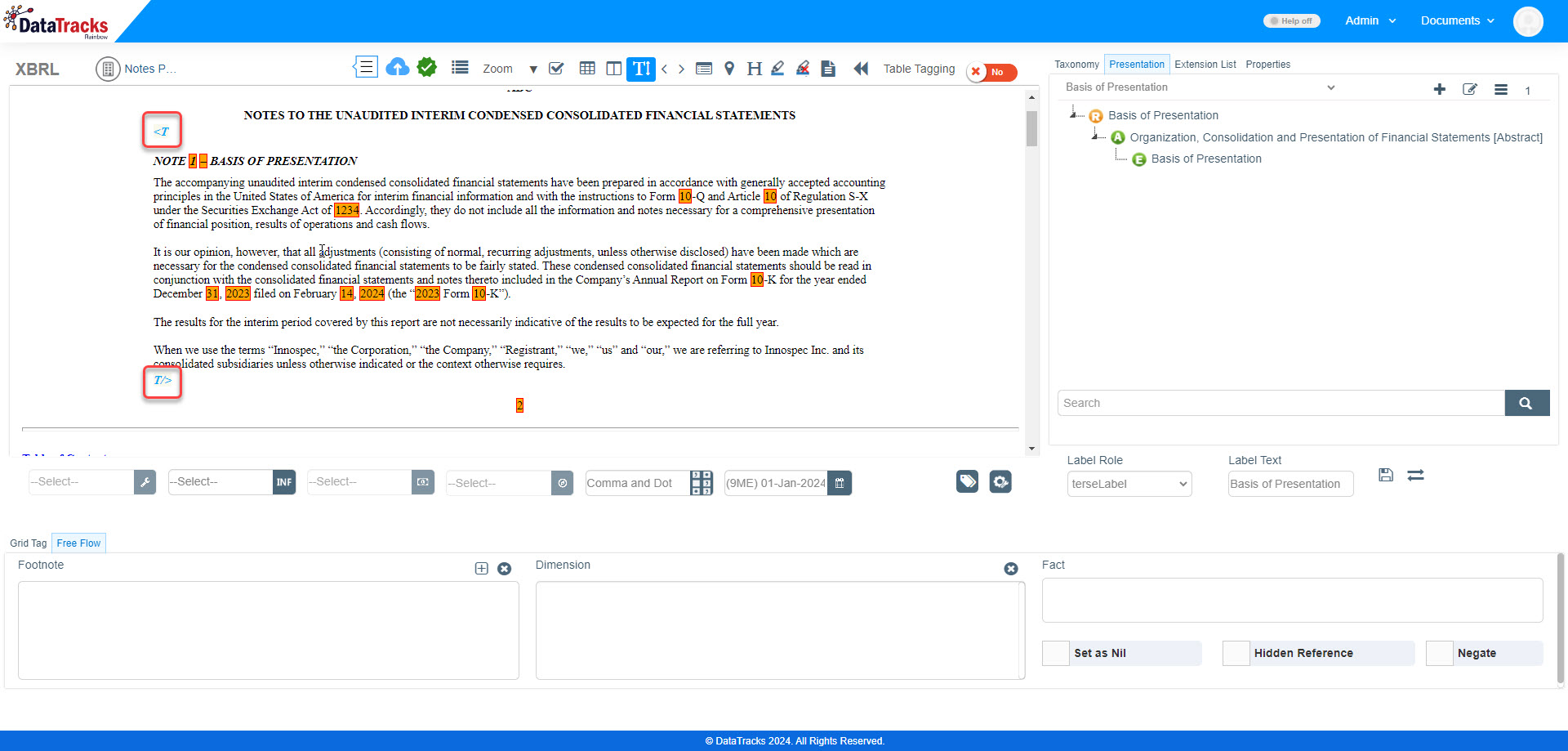1568x751 pixels.
Task: Click the magnifier search button
Action: point(1526,403)
